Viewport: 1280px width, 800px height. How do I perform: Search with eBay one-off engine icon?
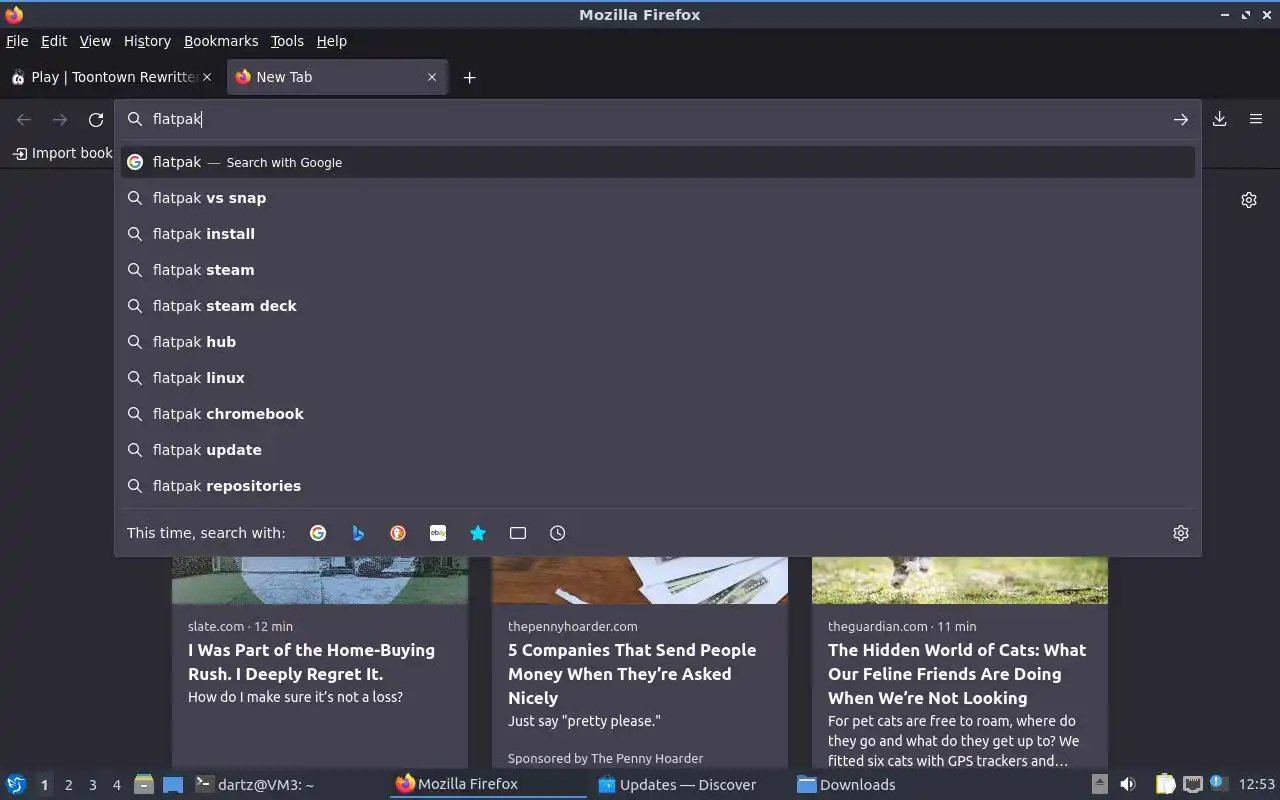coord(438,533)
